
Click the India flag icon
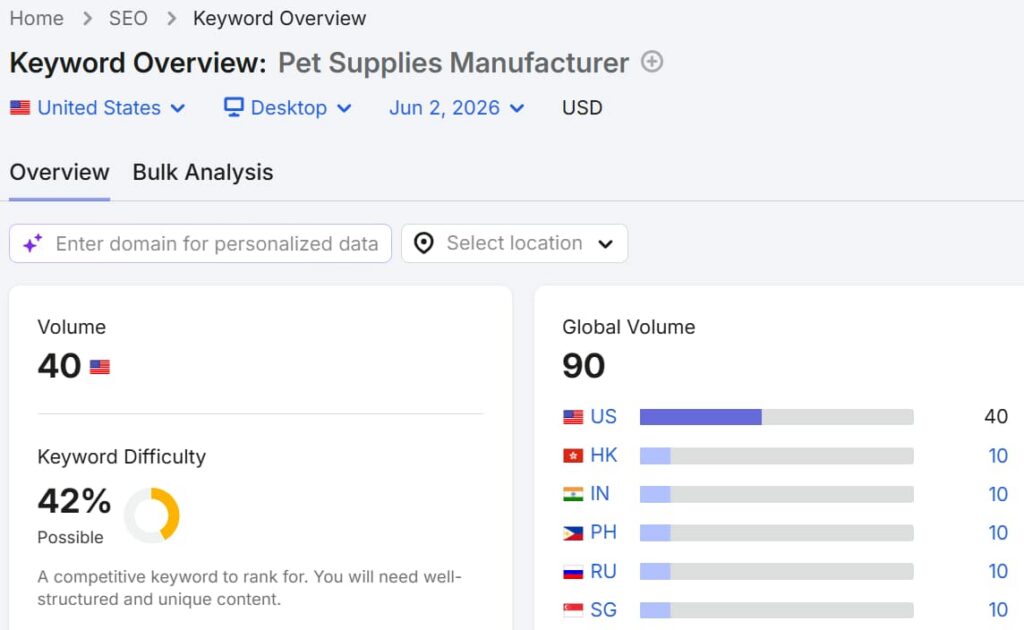(573, 494)
